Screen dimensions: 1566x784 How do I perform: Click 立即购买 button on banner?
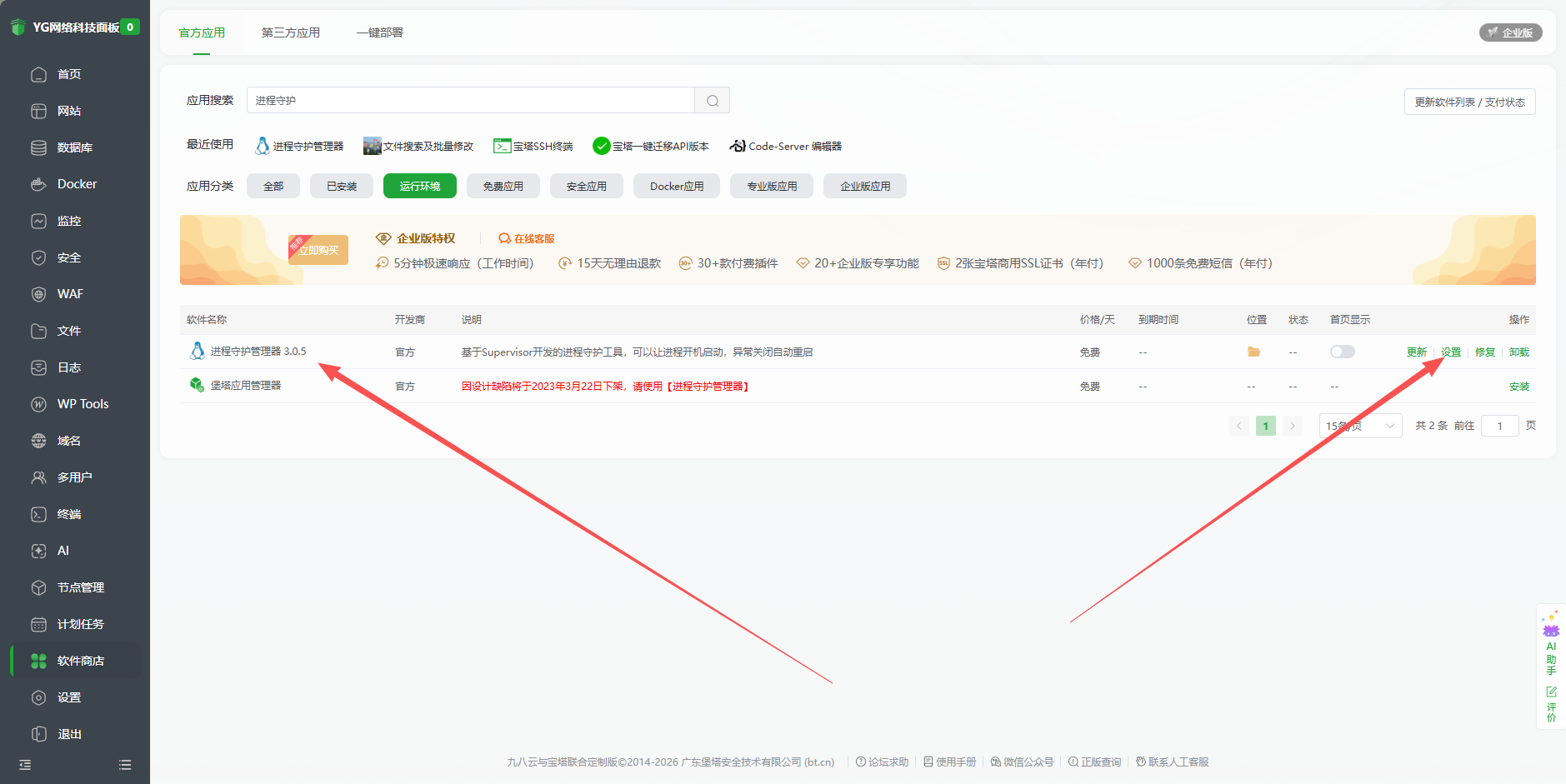318,250
